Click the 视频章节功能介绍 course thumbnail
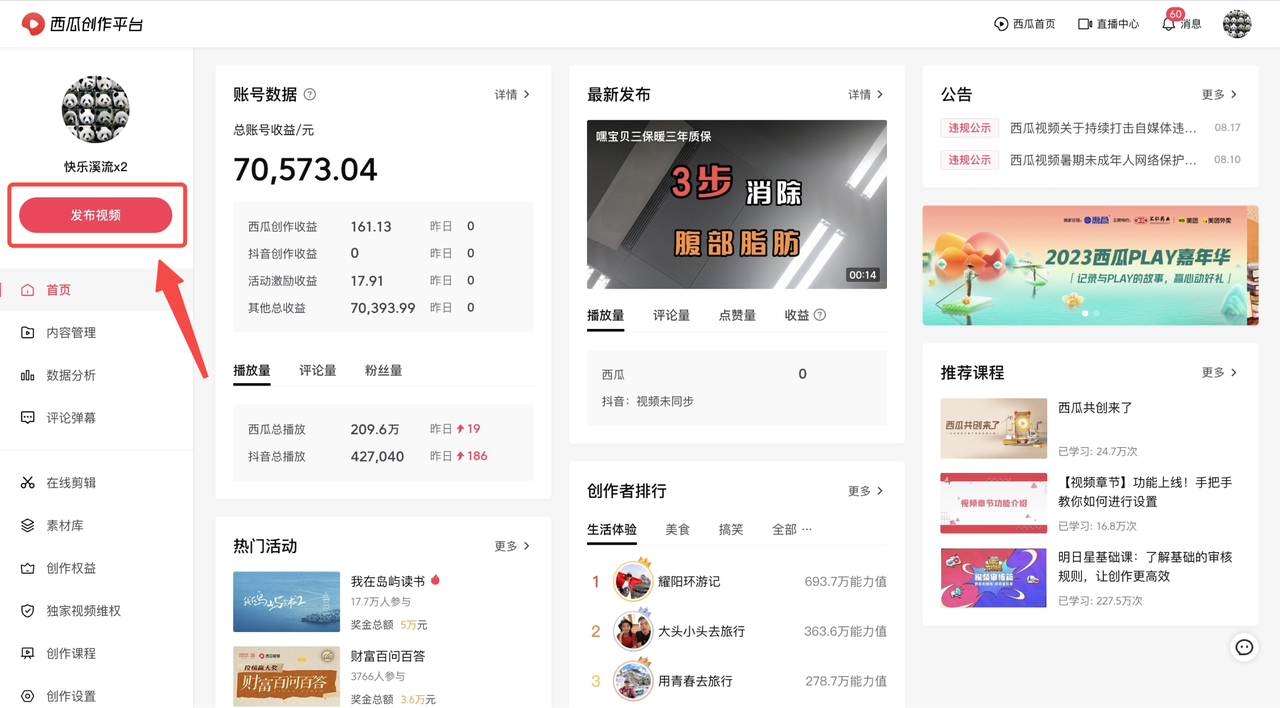 tap(994, 503)
